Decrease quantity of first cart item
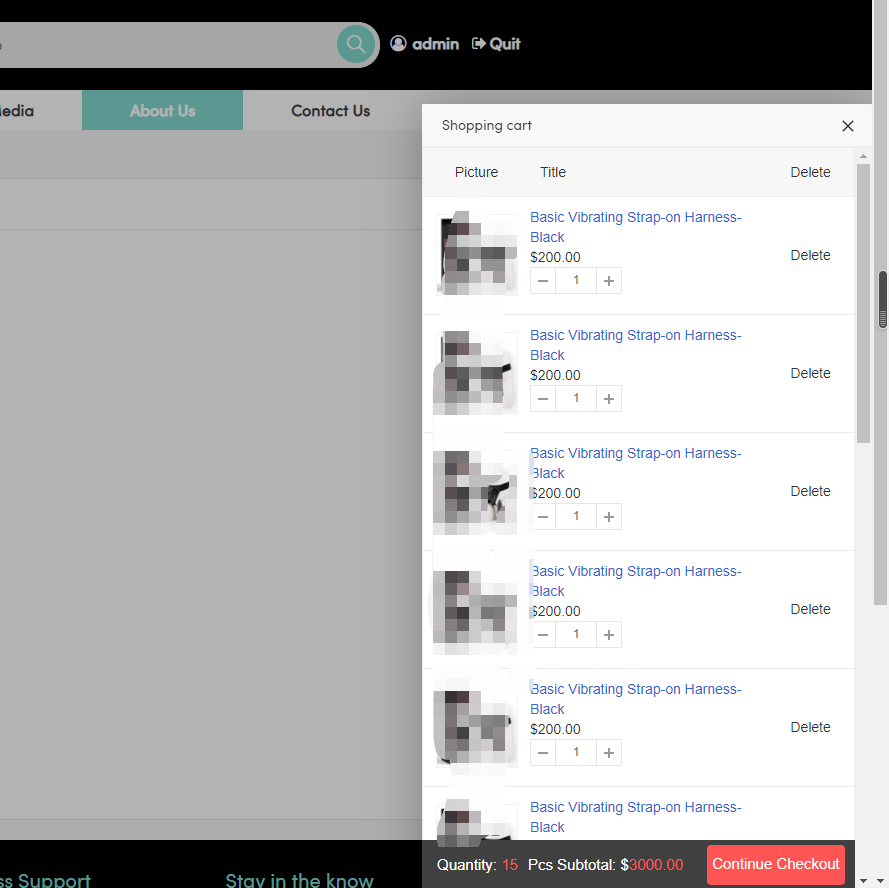Image resolution: width=889 pixels, height=888 pixels. pos(543,281)
